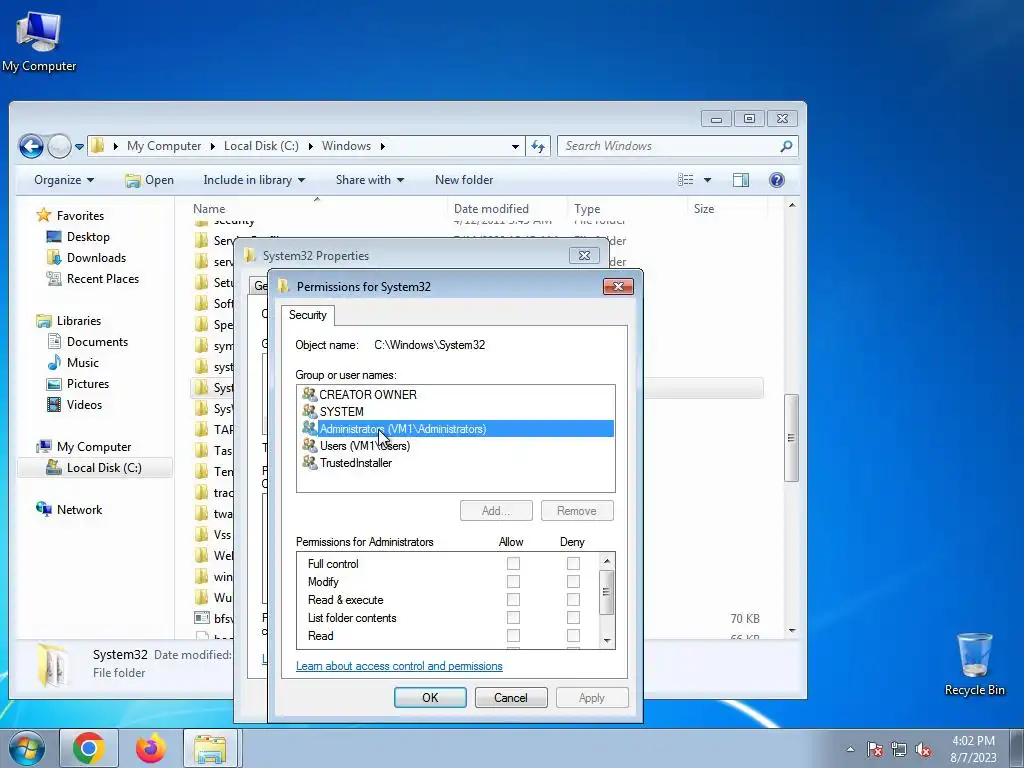The image size is (1024, 768).
Task: Click the refresh icon beside address bar
Action: 537,146
